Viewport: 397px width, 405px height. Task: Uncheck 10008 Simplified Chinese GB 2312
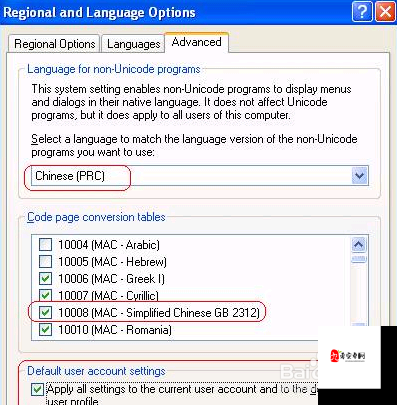pyautogui.click(x=45, y=313)
